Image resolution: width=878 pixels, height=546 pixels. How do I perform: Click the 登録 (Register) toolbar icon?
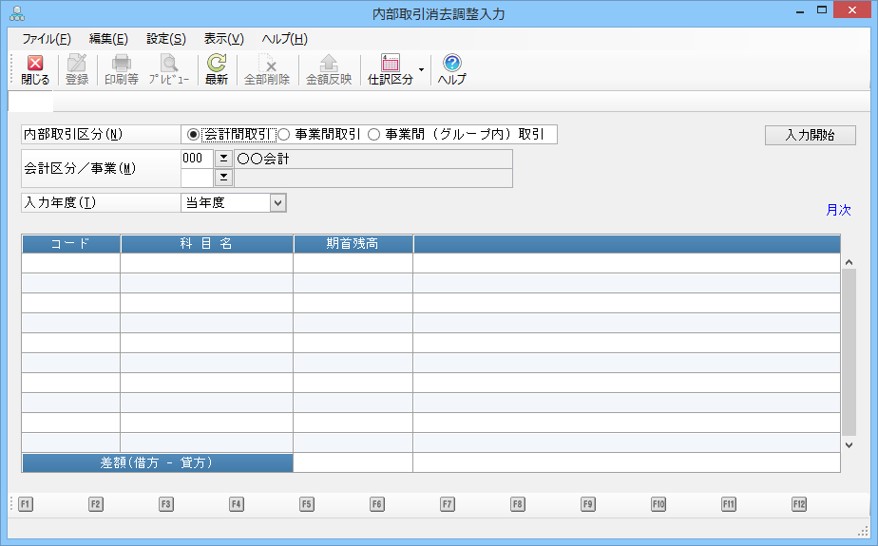tap(77, 69)
